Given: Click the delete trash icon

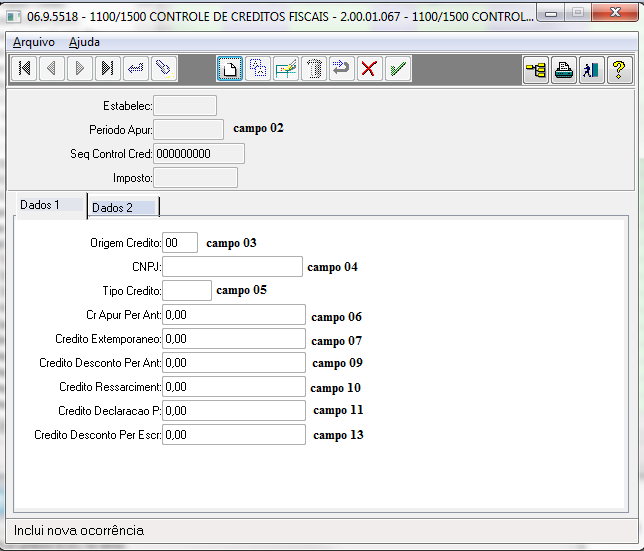Looking at the screenshot, I should coord(314,69).
